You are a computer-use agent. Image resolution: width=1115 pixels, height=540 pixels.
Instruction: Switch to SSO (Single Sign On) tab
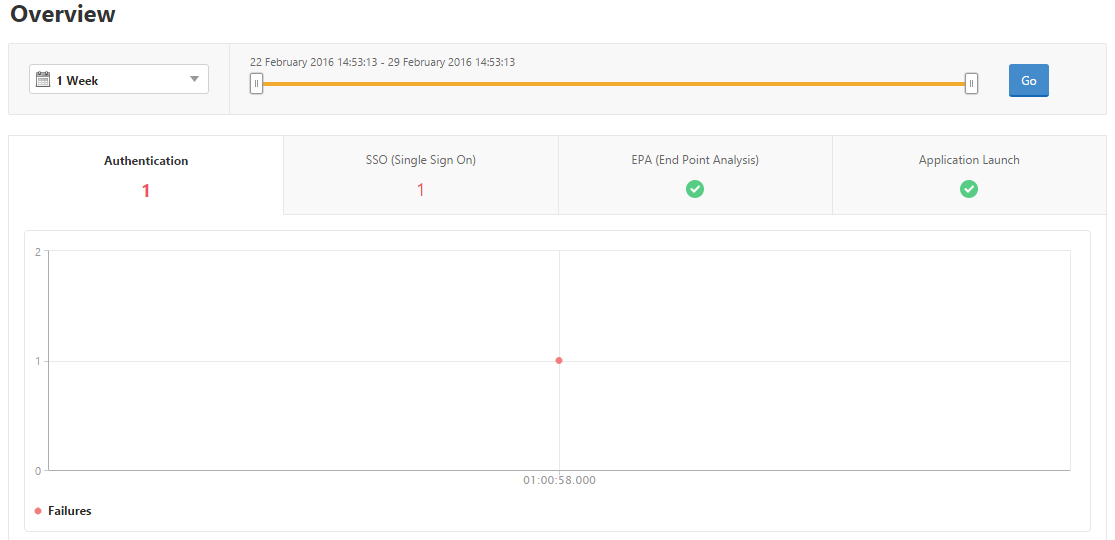[x=420, y=175]
